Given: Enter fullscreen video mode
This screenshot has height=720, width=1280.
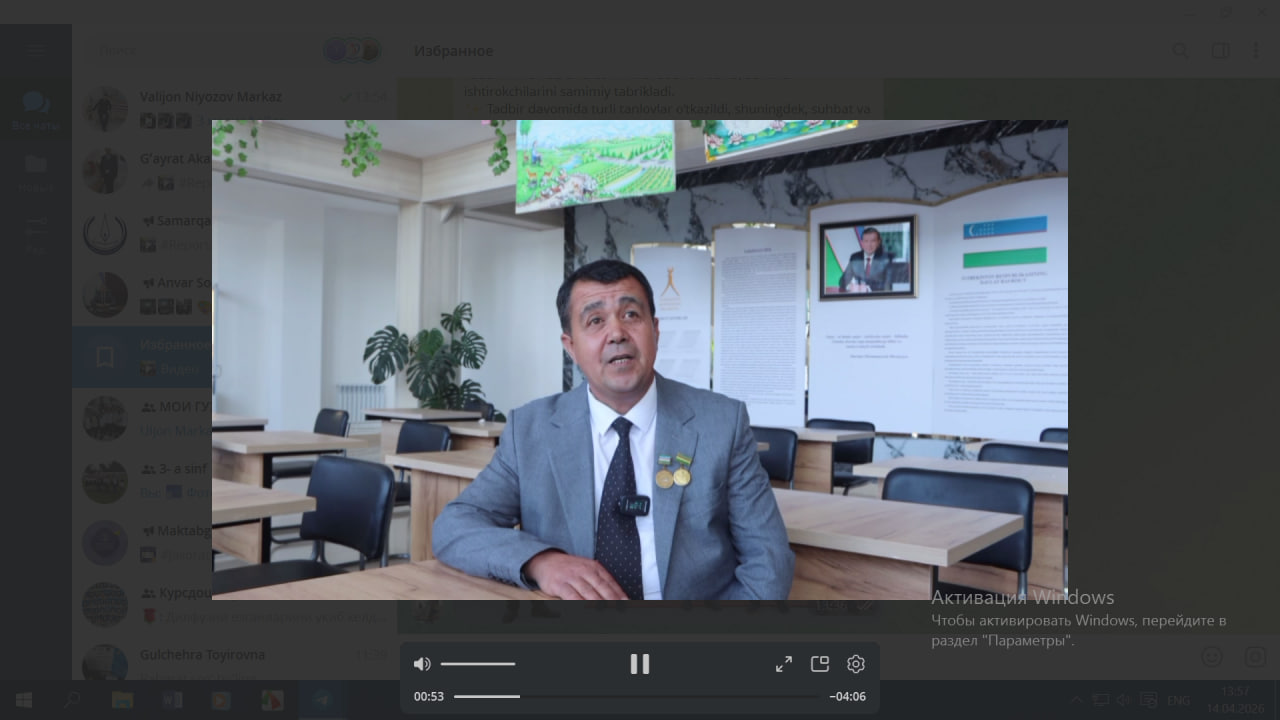Looking at the screenshot, I should tap(784, 664).
